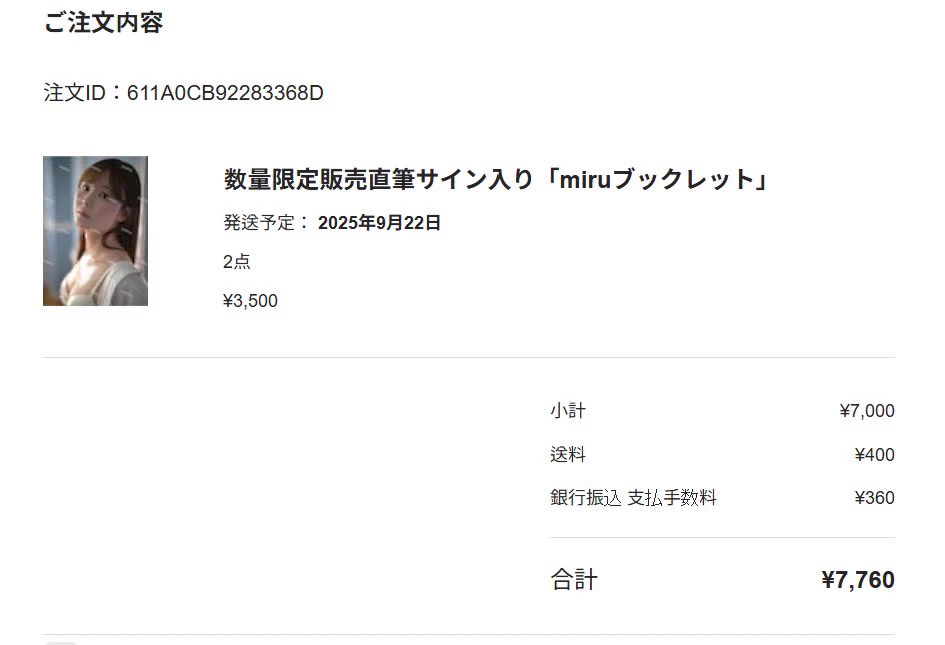Viewport: 945px width, 645px height.
Task: Click the 送料 label
Action: (x=568, y=454)
